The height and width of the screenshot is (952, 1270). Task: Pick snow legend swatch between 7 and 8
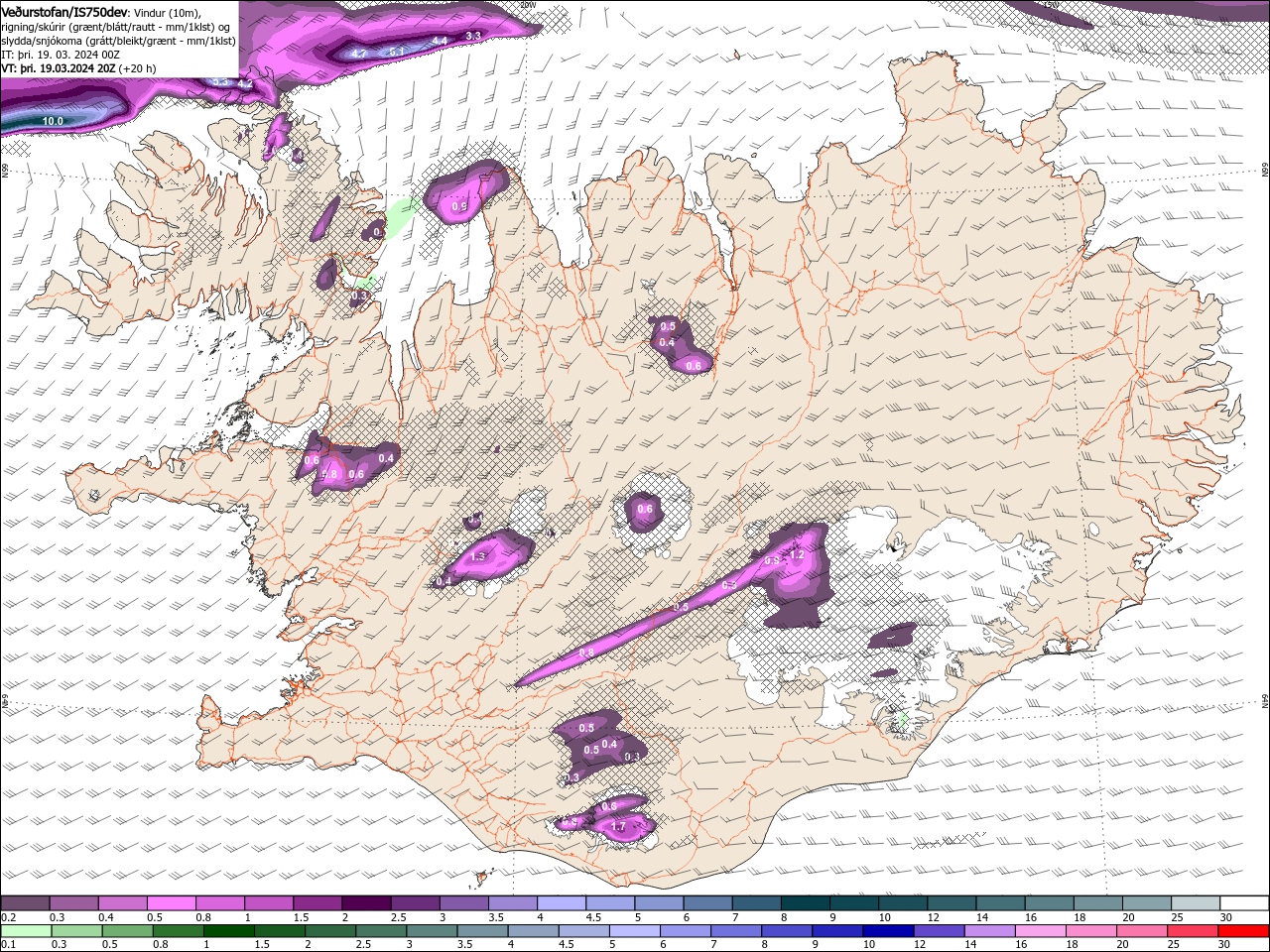(757, 904)
